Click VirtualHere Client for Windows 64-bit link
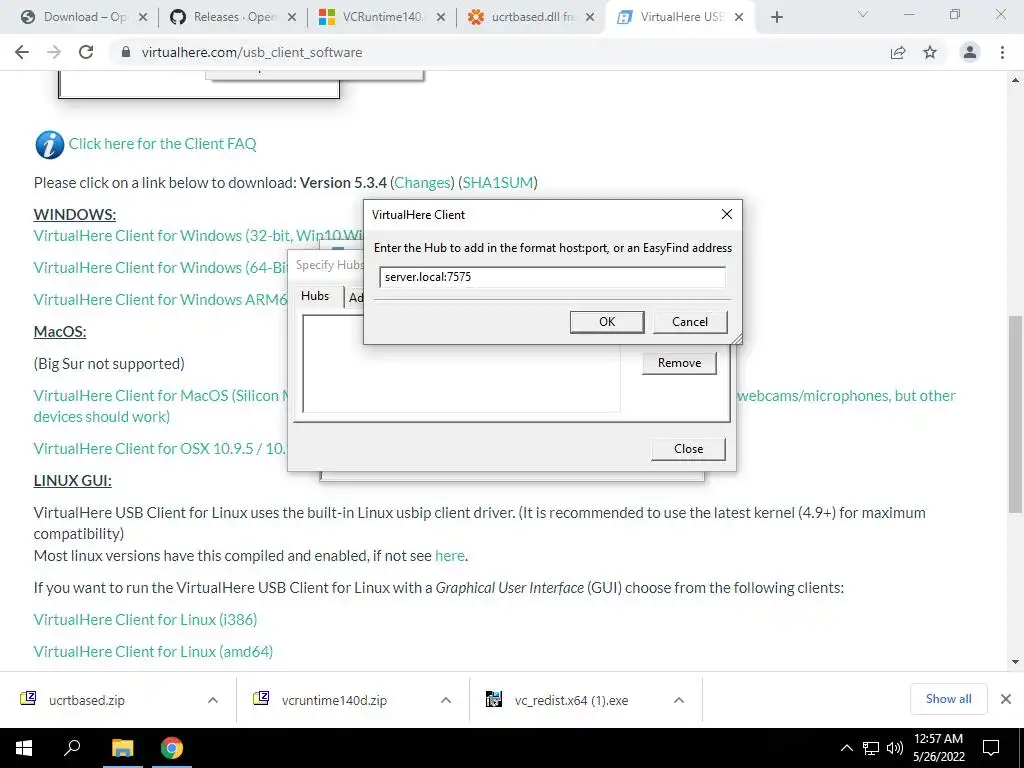Screen dimensions: 1024x768 pos(161,268)
